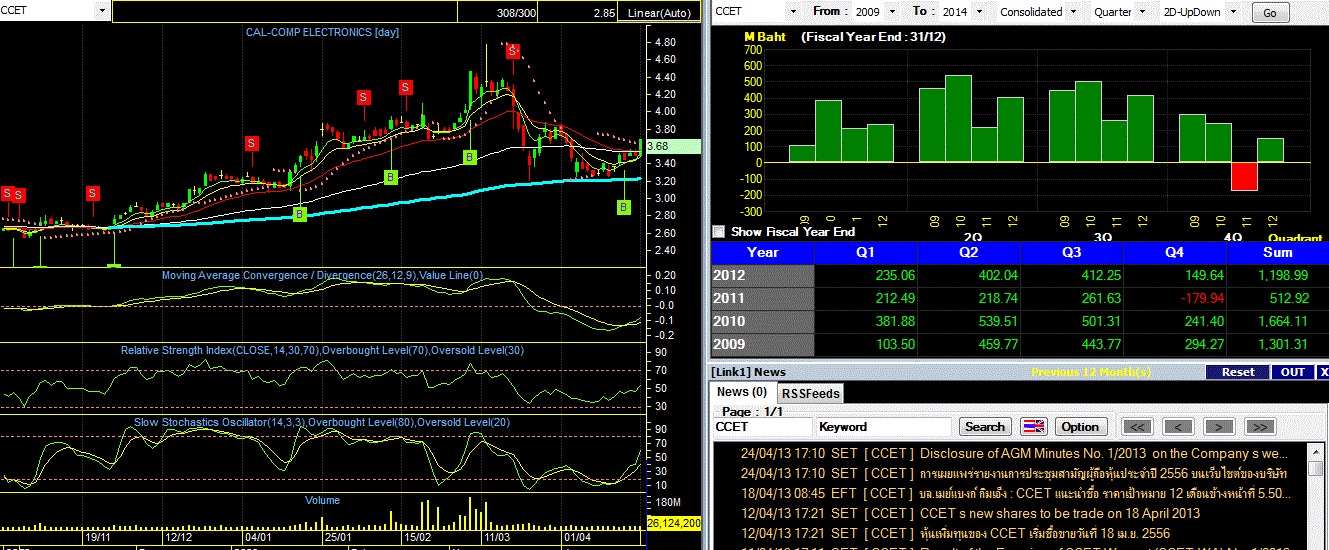Viewport: 1329px width, 550px height.
Task: Open news Disclosure of AGM Minutes No. 1/2013
Action: click(x=1103, y=454)
